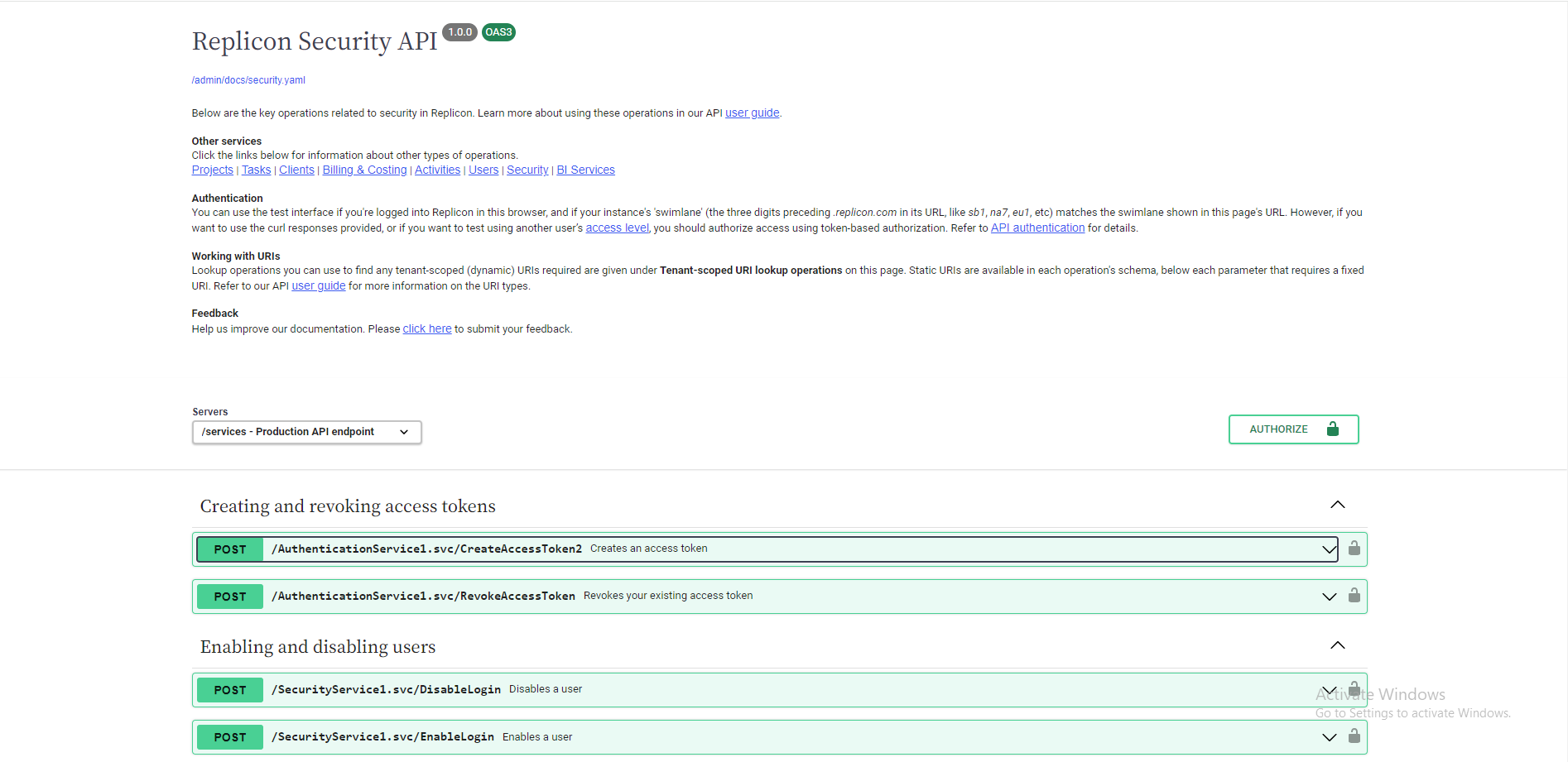This screenshot has width=1568, height=762.
Task: Expand the RevokeAccessToken operation chevron
Action: (1329, 597)
